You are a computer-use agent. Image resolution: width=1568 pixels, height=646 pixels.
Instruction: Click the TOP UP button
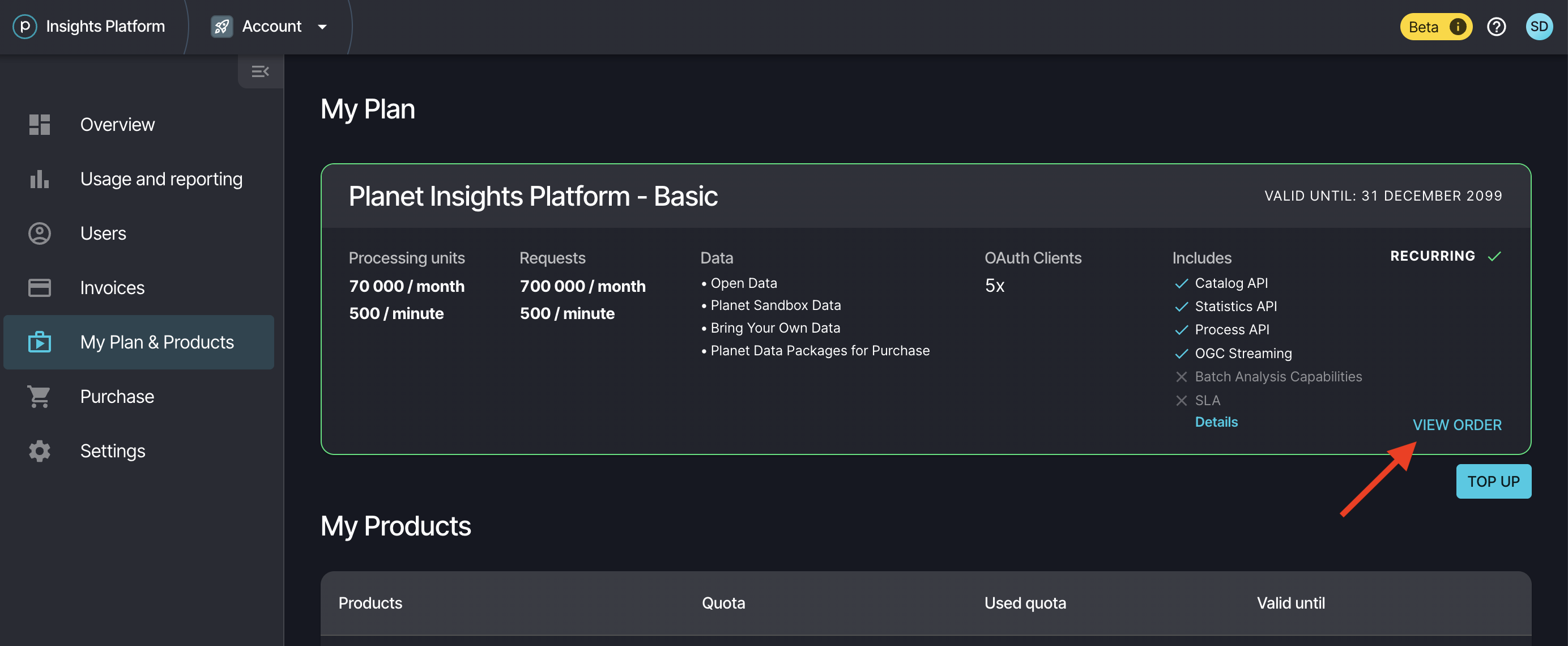(1493, 481)
